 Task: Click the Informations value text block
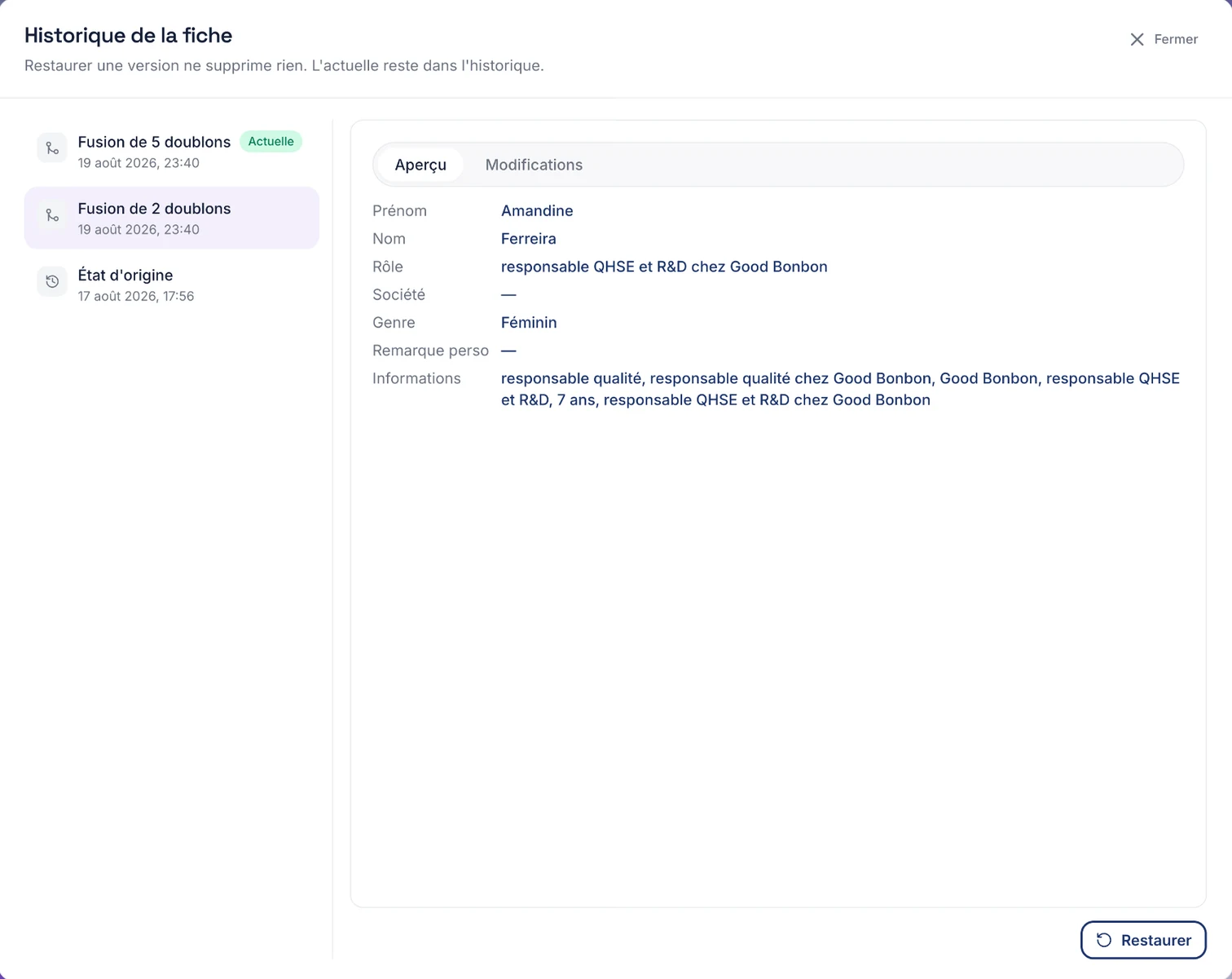840,389
